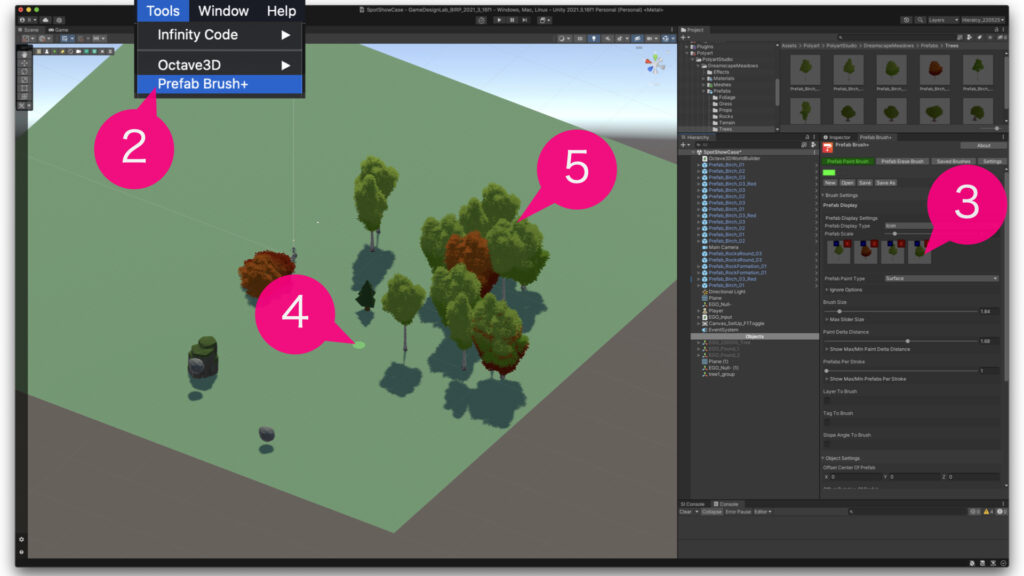
Task: Click the Save As brush button
Action: 884,183
